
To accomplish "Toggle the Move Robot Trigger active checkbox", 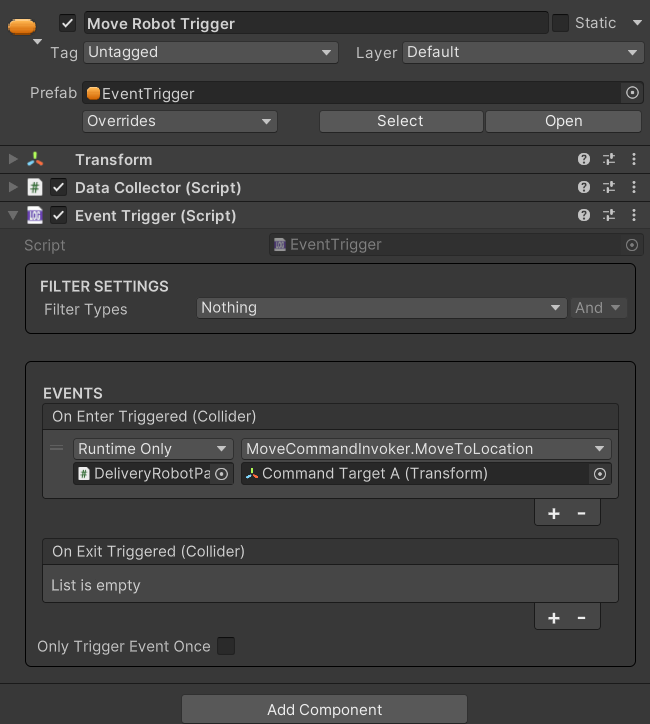I will tap(67, 23).
